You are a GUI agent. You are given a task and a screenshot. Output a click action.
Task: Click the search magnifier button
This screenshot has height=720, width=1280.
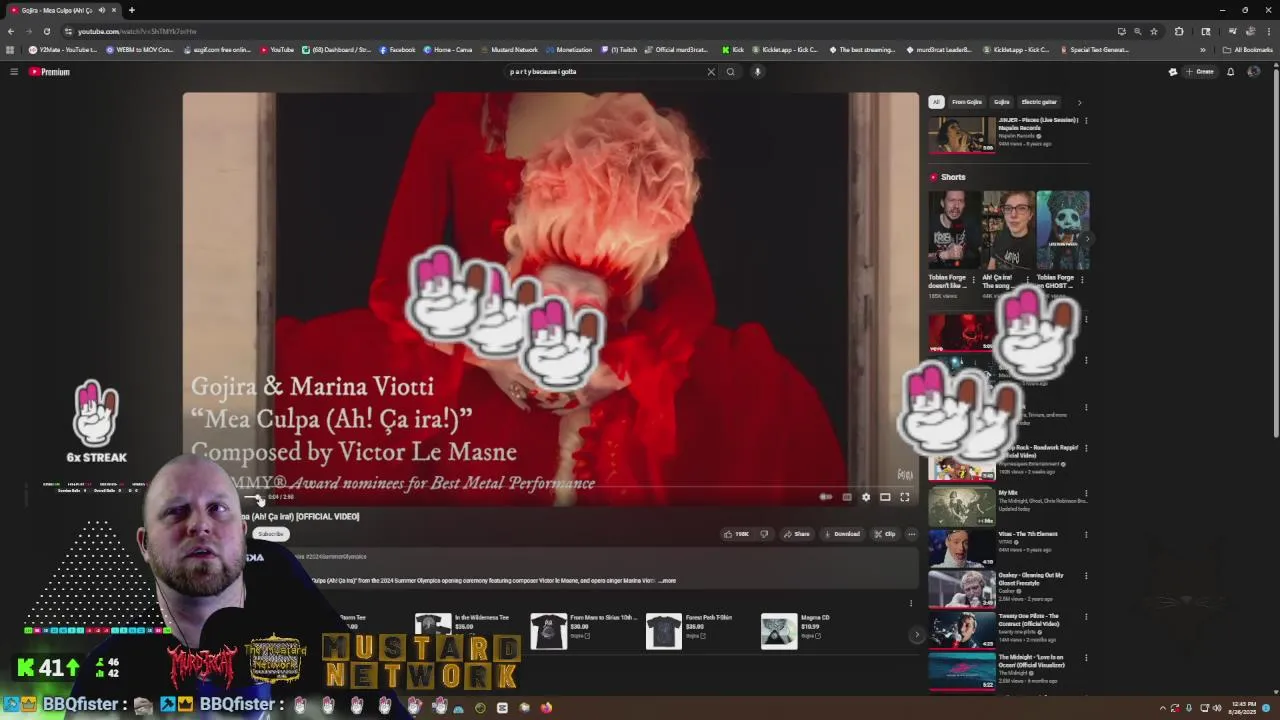[731, 72]
